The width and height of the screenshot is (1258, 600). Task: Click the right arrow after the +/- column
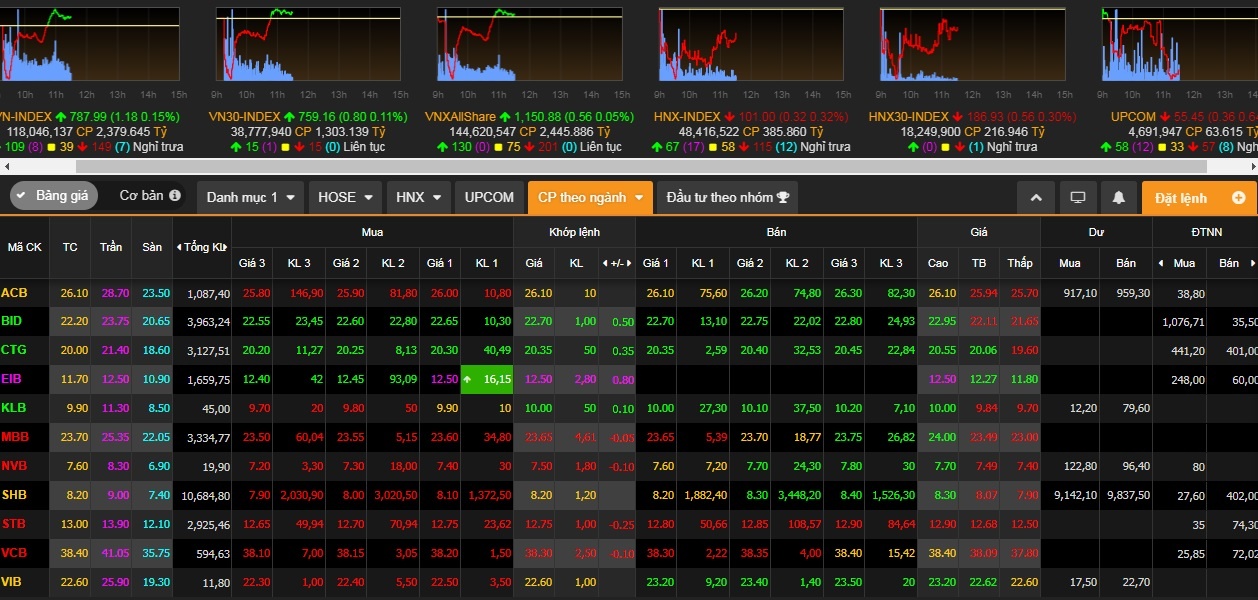[629, 263]
